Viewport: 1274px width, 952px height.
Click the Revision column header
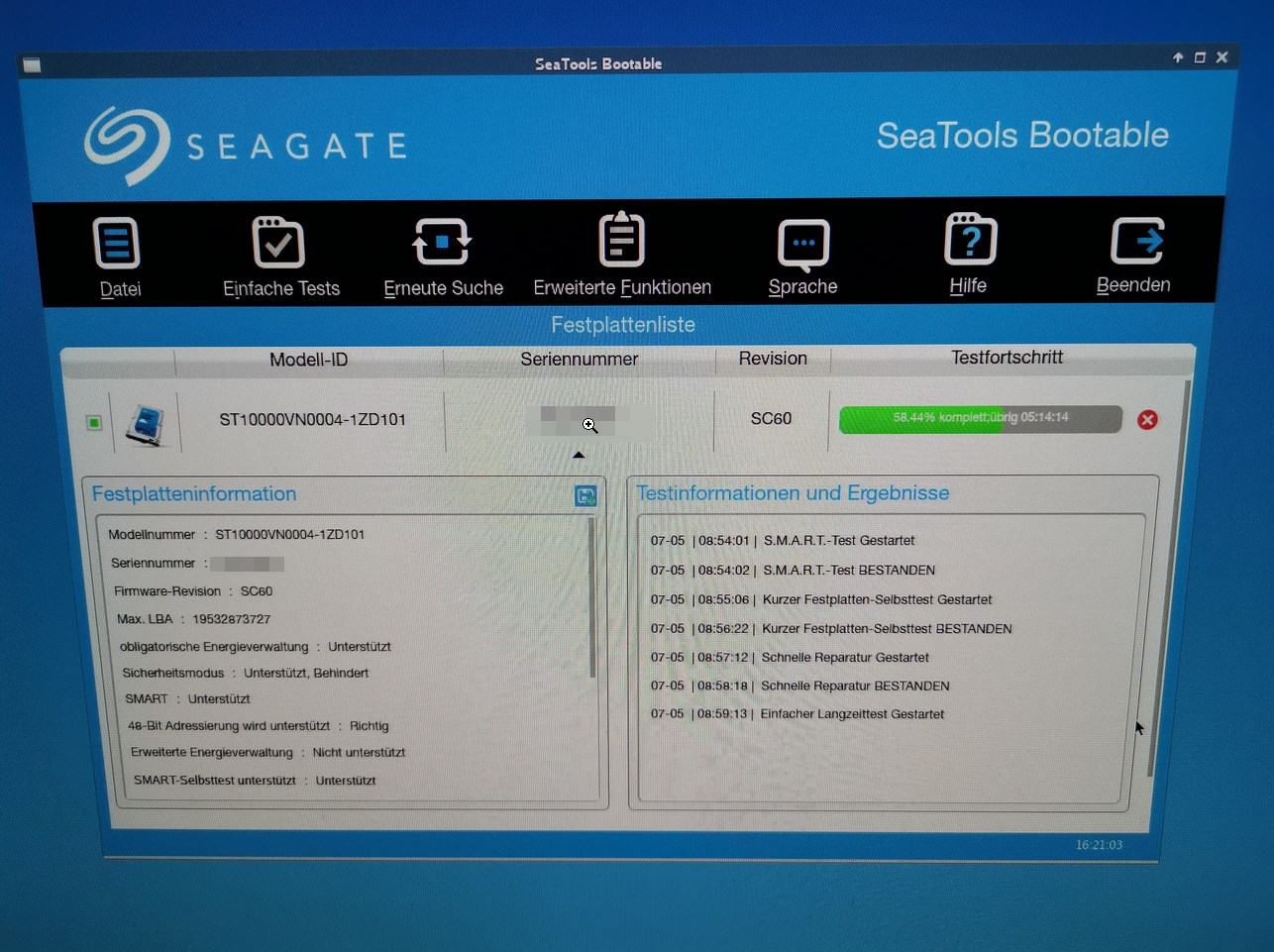tap(773, 359)
